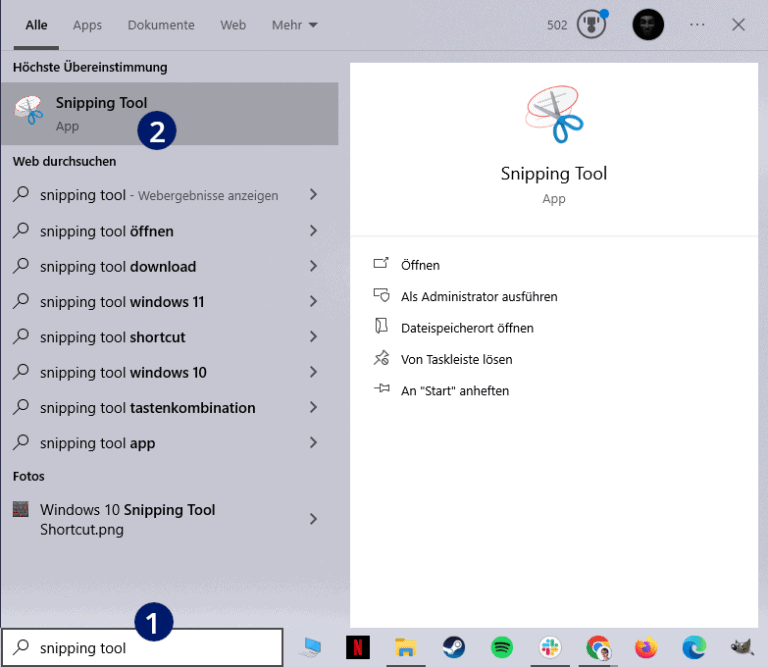Open File Explorer from the taskbar
The height and width of the screenshot is (667, 768).
click(x=405, y=648)
